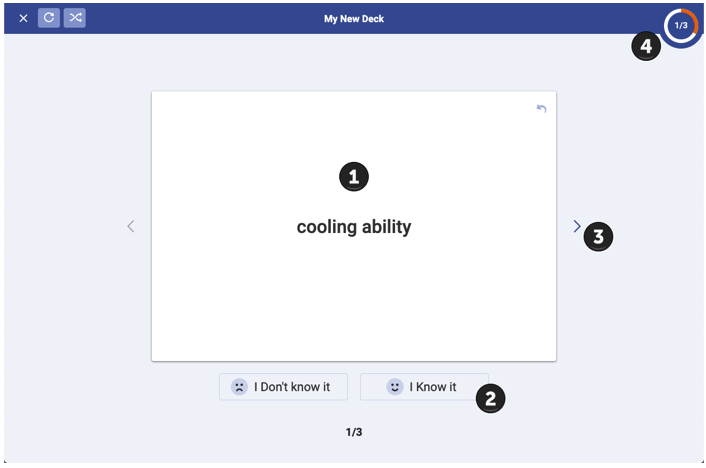
Task: Click the blue header bar
Action: (x=354, y=19)
